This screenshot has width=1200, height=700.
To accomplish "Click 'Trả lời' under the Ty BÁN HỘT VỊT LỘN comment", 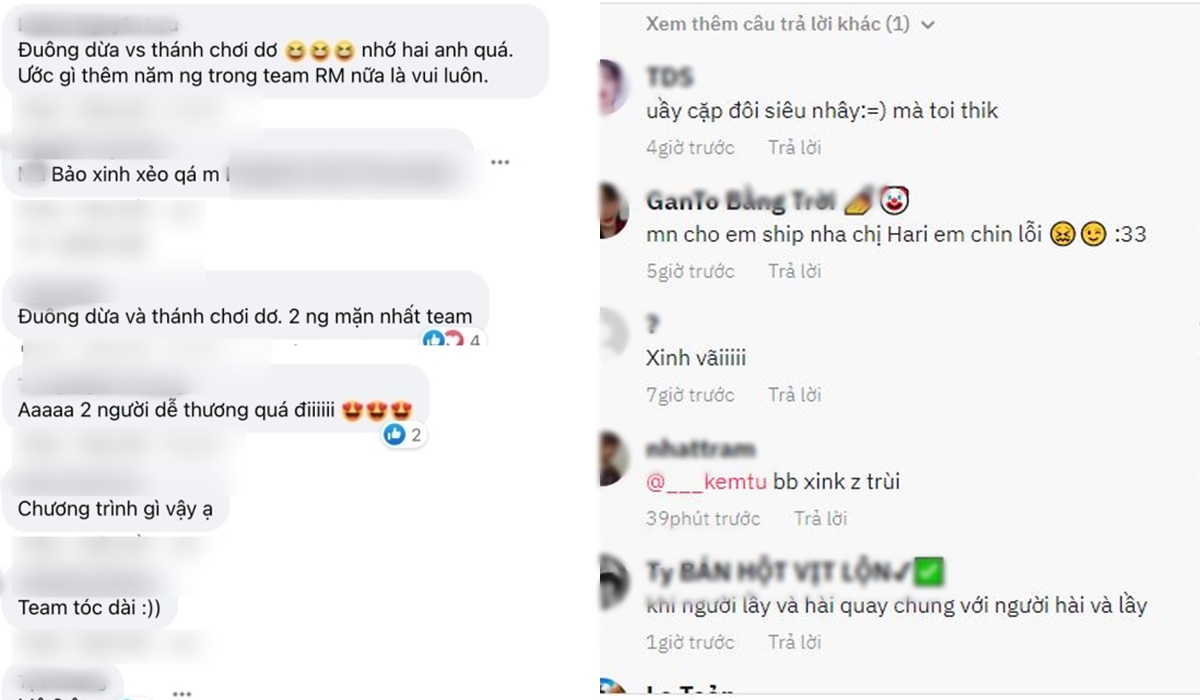I will point(795,642).
